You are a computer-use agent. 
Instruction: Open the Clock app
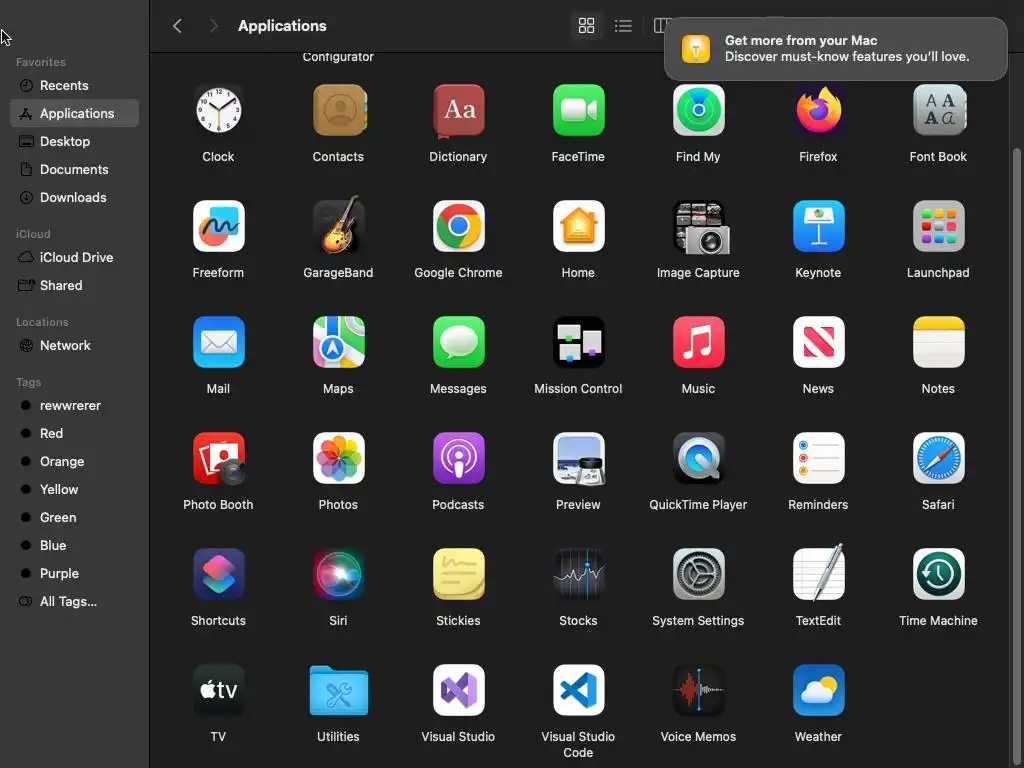(x=218, y=110)
